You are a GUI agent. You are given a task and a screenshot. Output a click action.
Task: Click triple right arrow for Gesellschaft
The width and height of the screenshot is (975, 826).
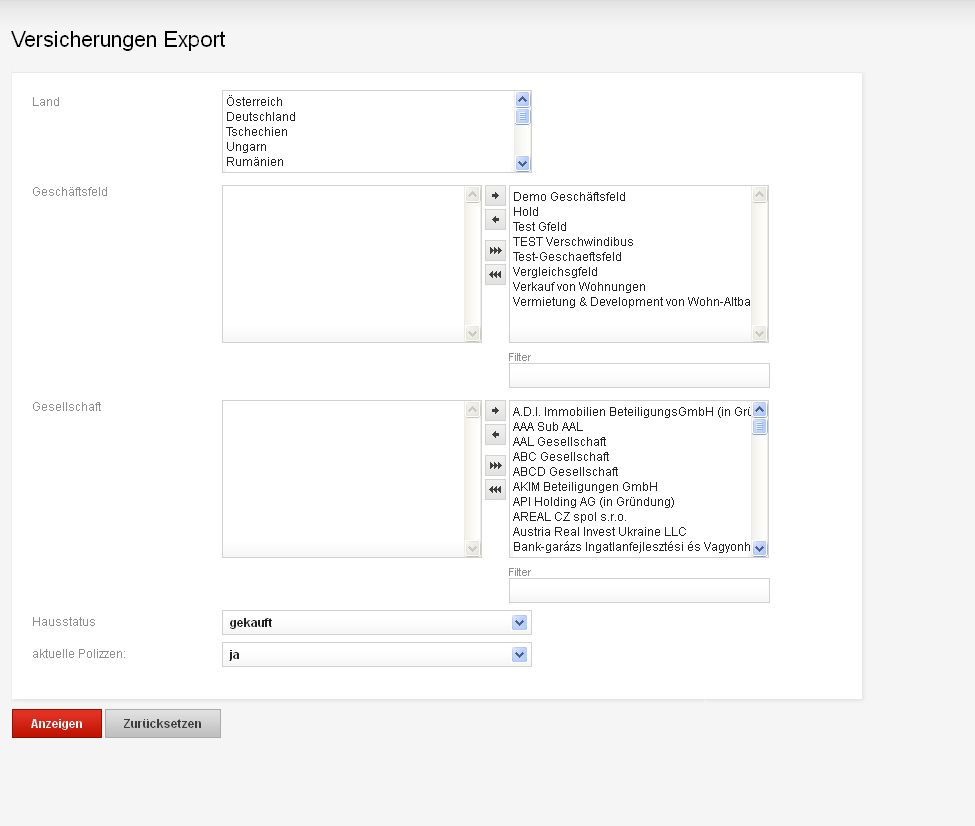(x=495, y=465)
